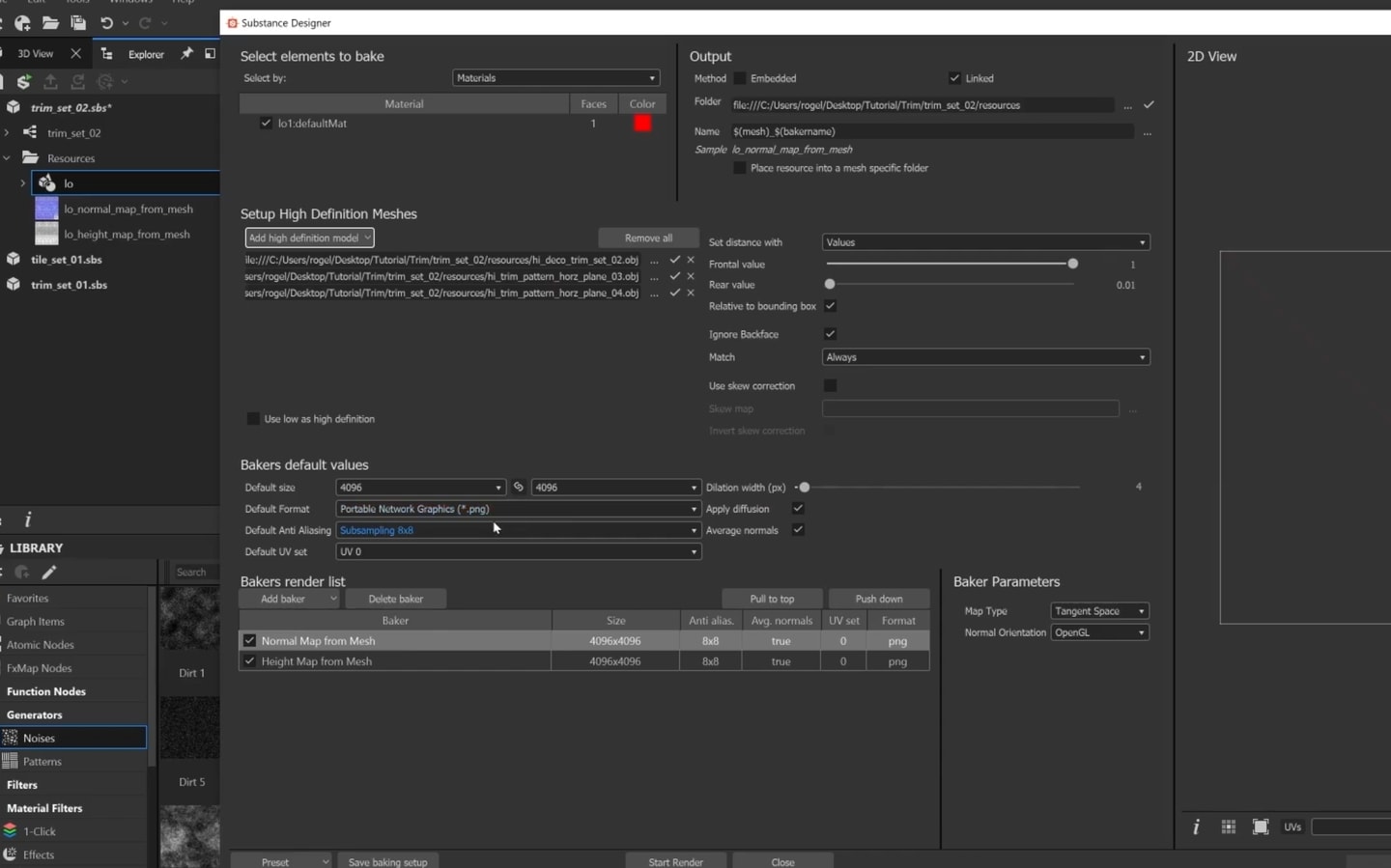The image size is (1391, 868).
Task: Click the Remove all button
Action: (x=648, y=238)
